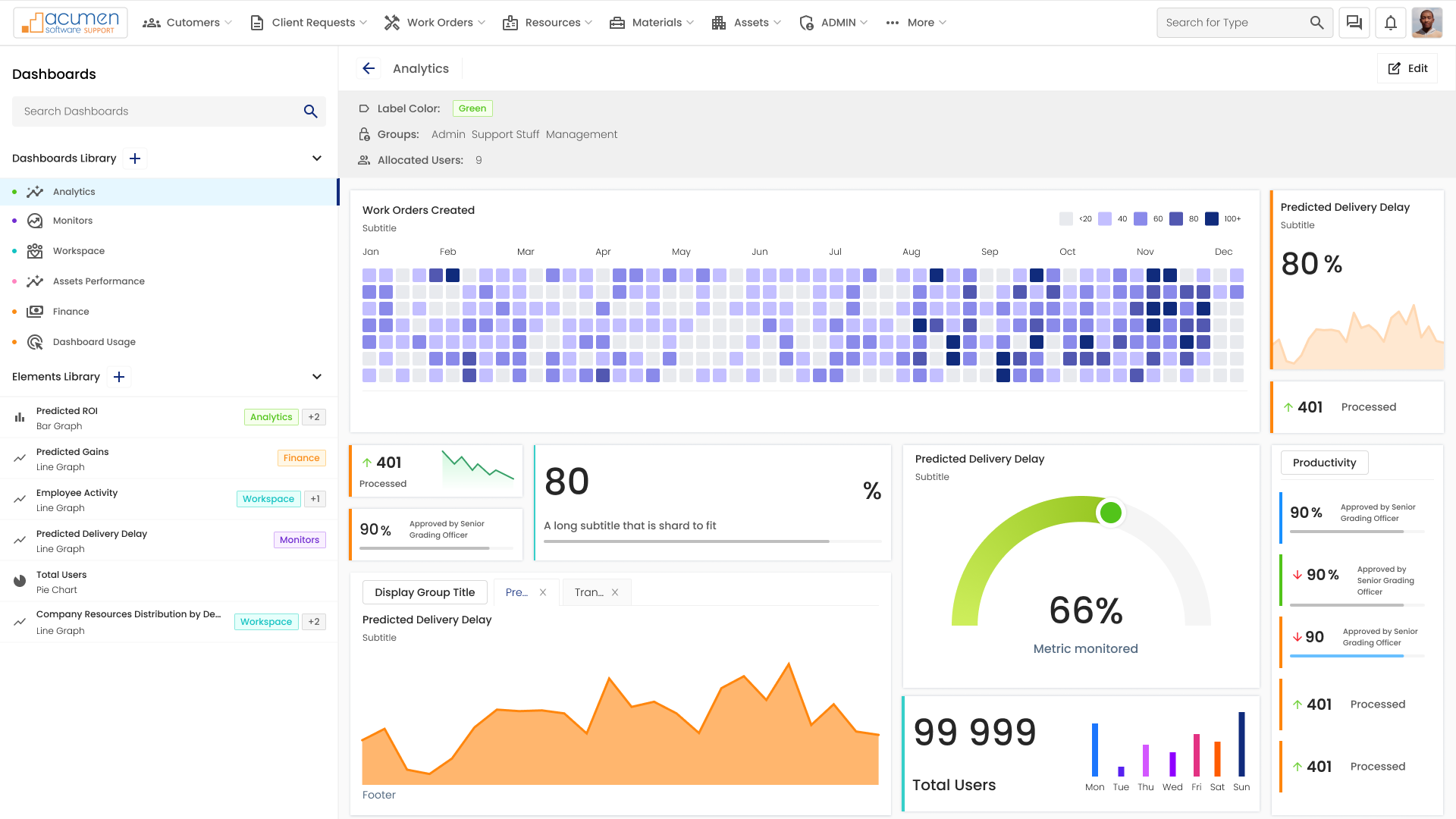Open the notifications bell
Viewport: 1456px width, 819px height.
click(x=1391, y=23)
